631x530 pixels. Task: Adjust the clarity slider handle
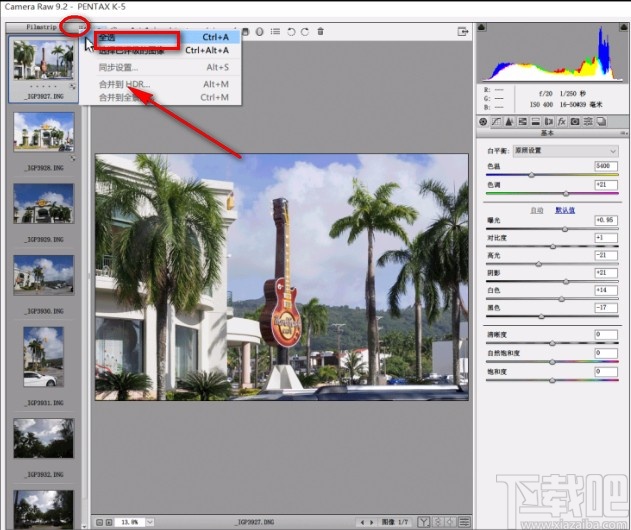coord(552,343)
